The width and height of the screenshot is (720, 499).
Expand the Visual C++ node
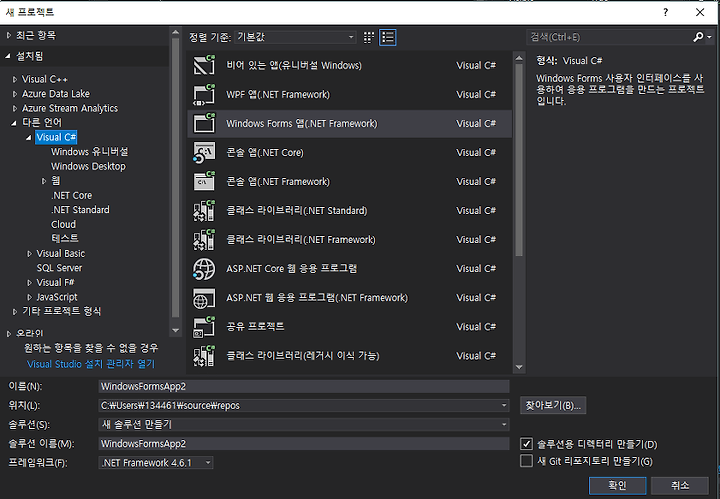[15, 79]
